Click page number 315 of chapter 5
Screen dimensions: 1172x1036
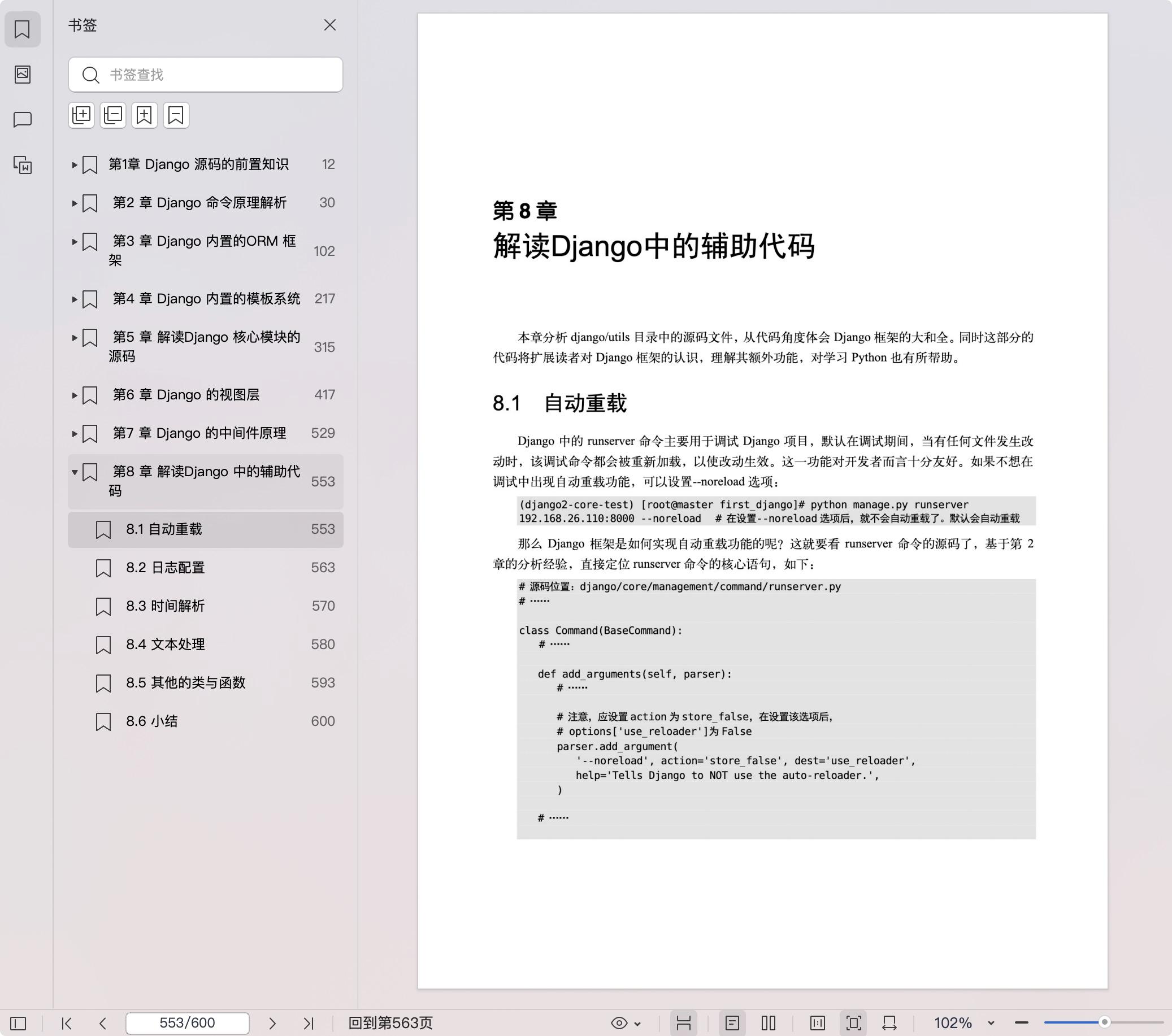click(x=324, y=347)
